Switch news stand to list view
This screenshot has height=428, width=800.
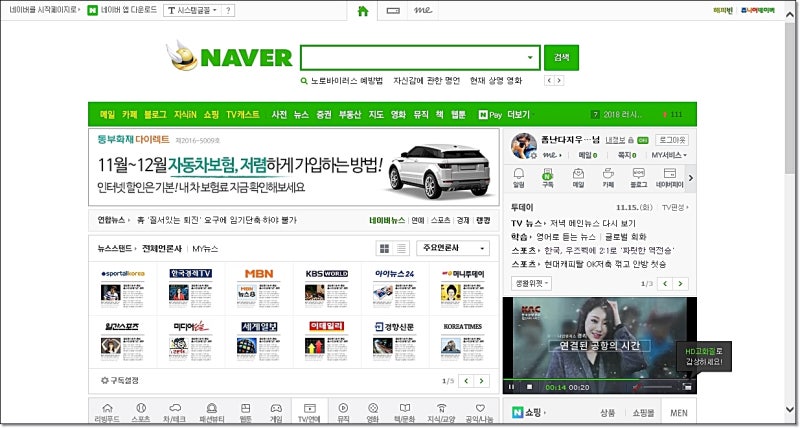(x=401, y=248)
